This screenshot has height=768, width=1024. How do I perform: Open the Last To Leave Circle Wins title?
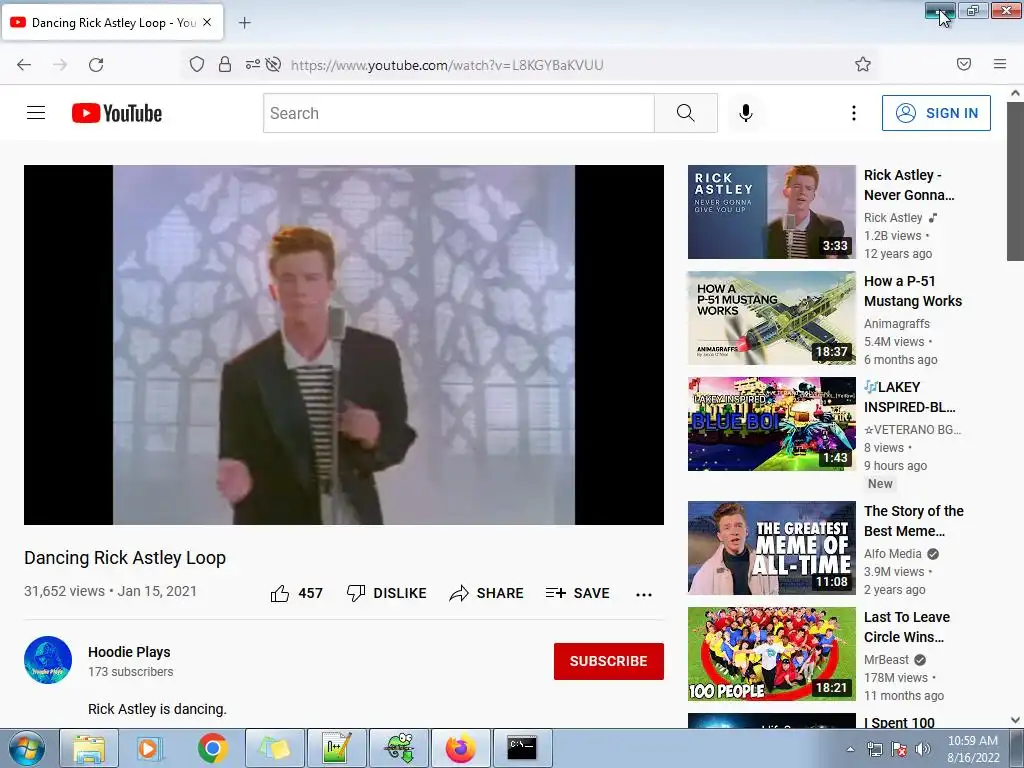pyautogui.click(x=906, y=627)
